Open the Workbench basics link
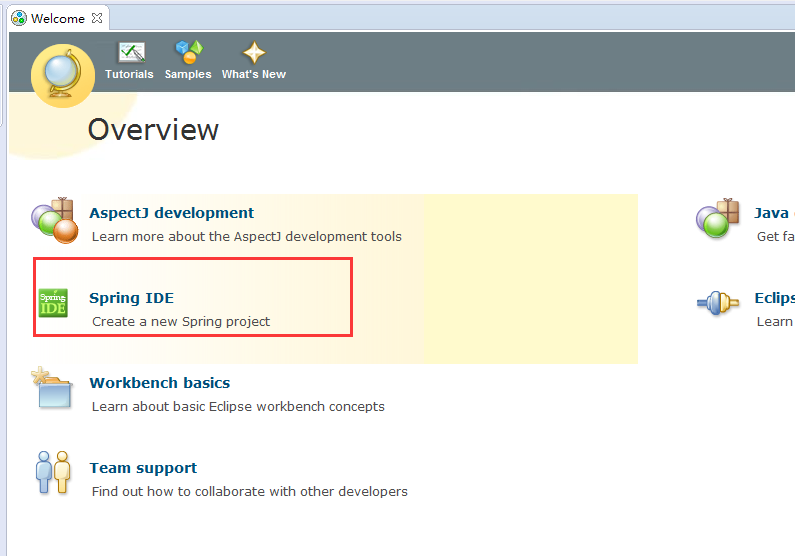This screenshot has height=556, width=795. pyautogui.click(x=160, y=383)
